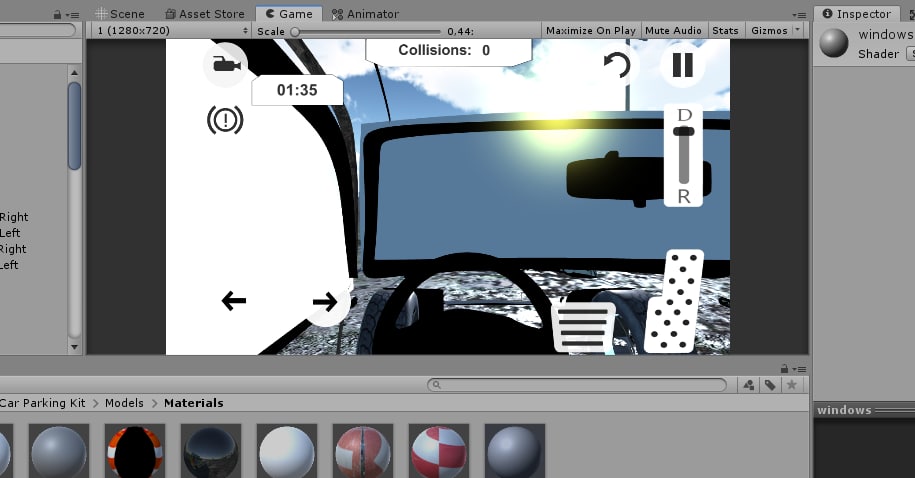Image resolution: width=915 pixels, height=478 pixels.
Task: Lock the Project panel with the padlock
Action: (784, 369)
